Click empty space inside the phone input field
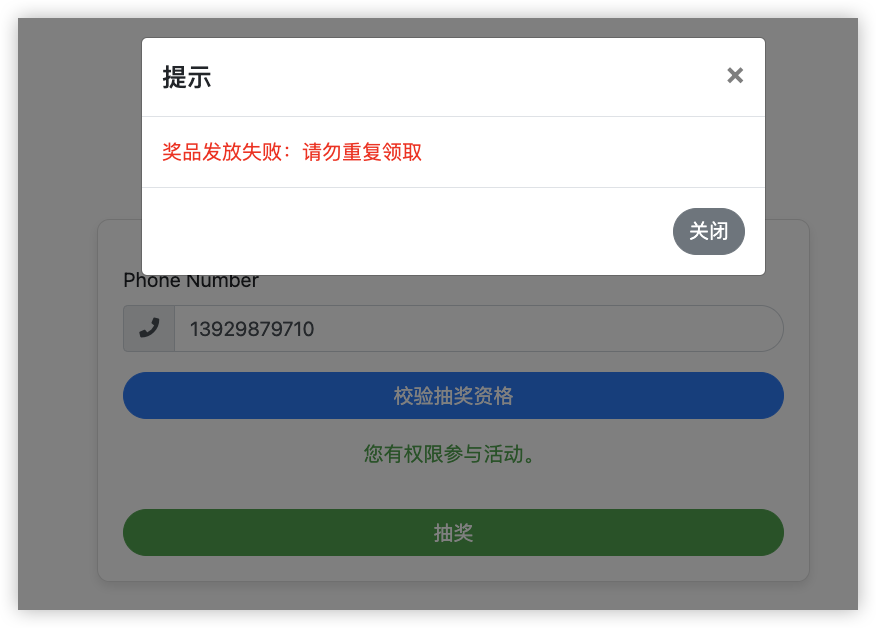Image resolution: width=876 pixels, height=628 pixels. [x=548, y=329]
